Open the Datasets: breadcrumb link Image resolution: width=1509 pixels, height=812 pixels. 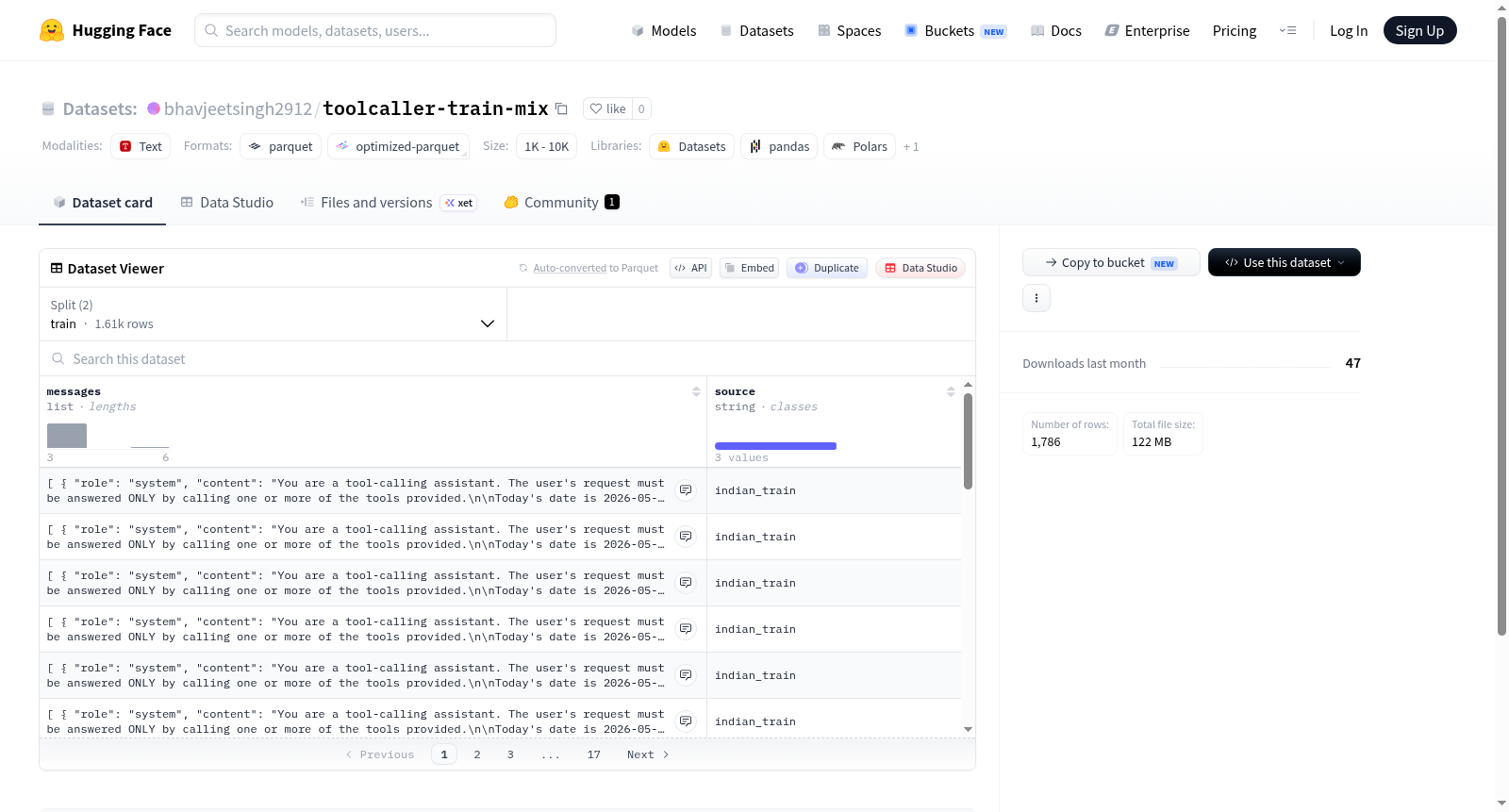click(x=100, y=108)
